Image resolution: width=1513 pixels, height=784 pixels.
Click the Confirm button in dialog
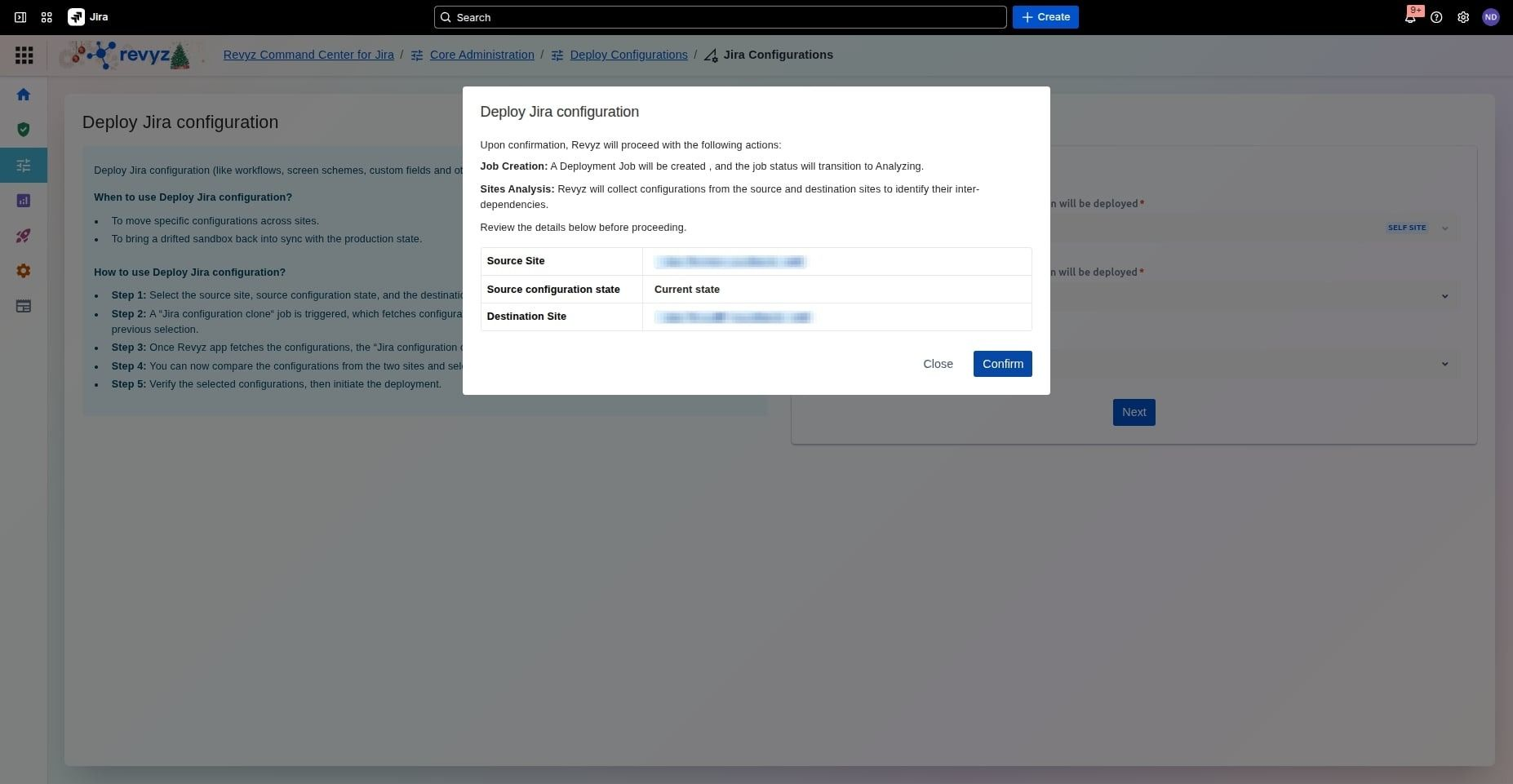point(1002,364)
